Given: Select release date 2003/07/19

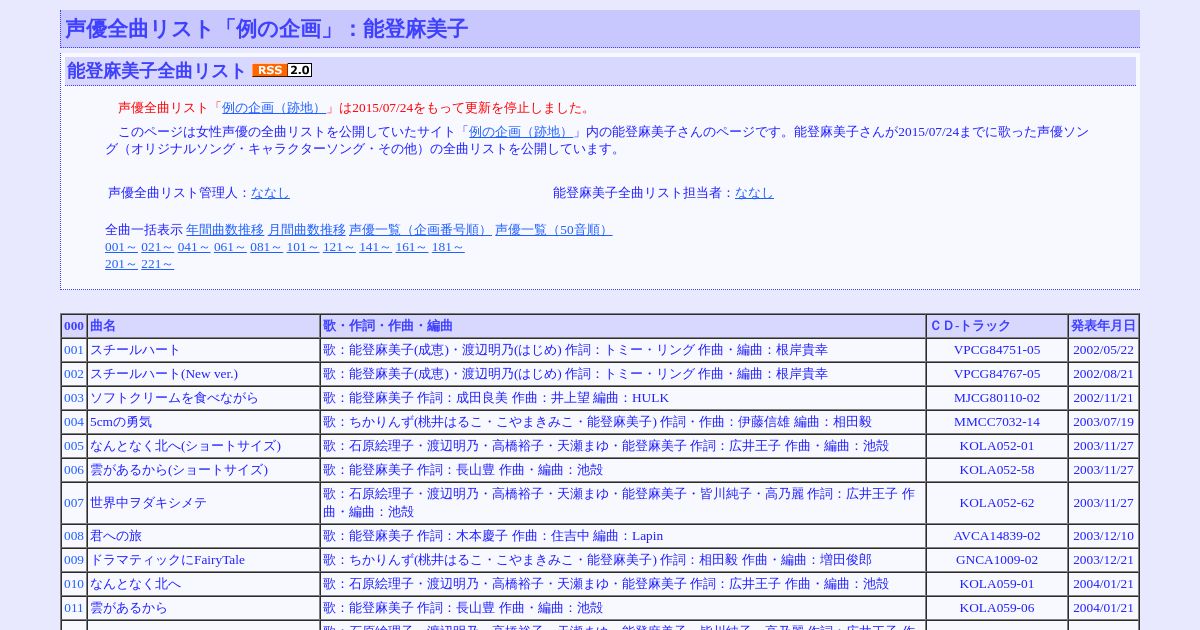Looking at the screenshot, I should [1104, 422].
